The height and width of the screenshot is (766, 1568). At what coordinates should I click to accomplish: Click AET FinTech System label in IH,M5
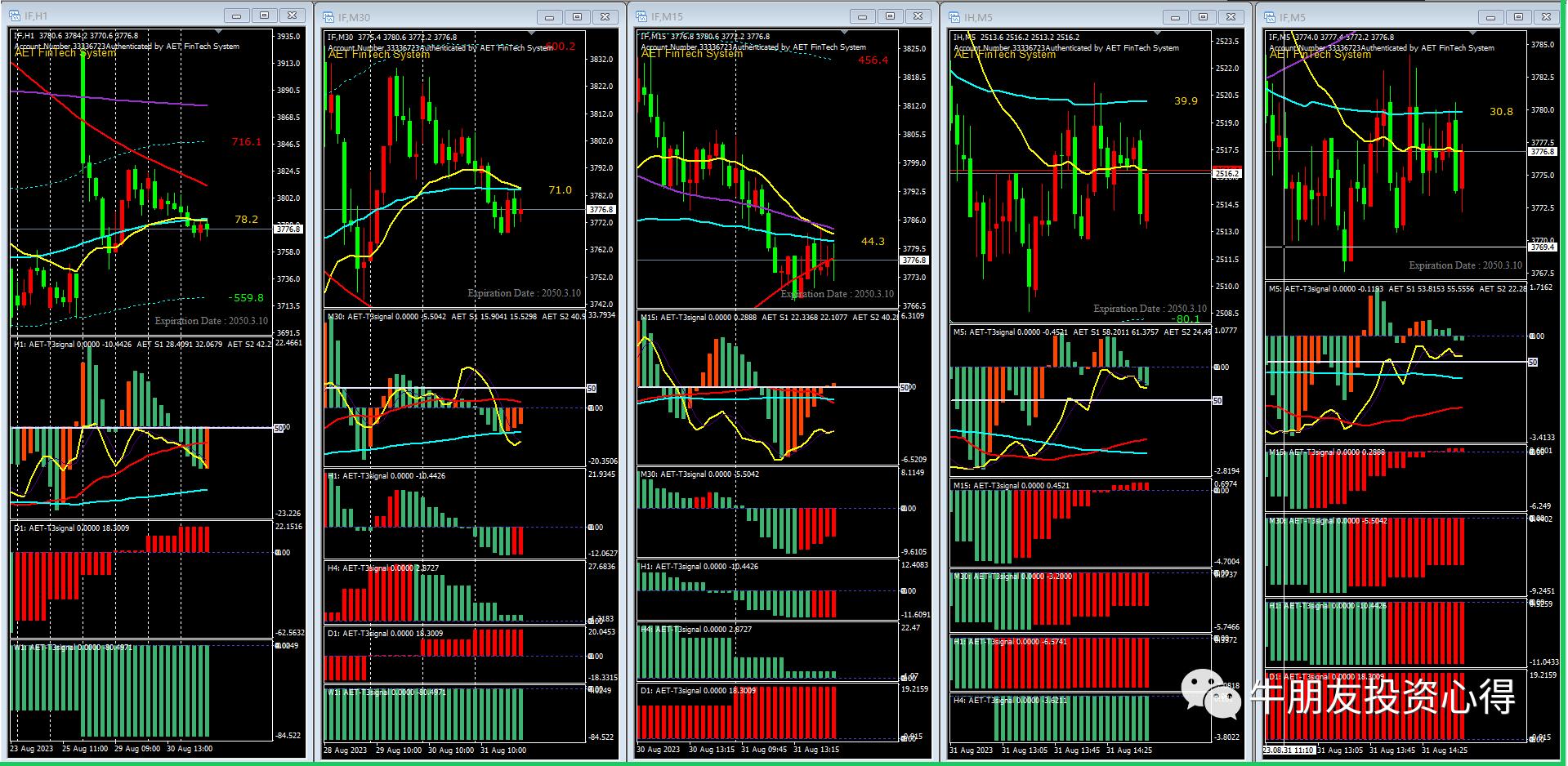pos(1005,55)
